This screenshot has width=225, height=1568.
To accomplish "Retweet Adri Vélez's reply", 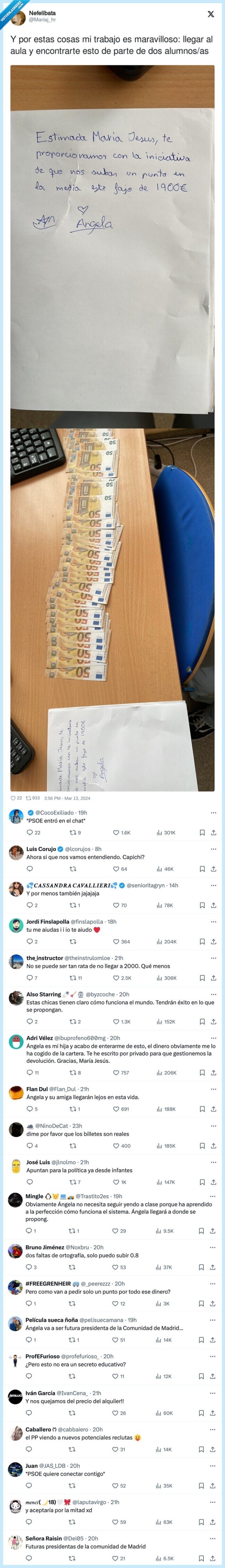I will pyautogui.click(x=72, y=1073).
